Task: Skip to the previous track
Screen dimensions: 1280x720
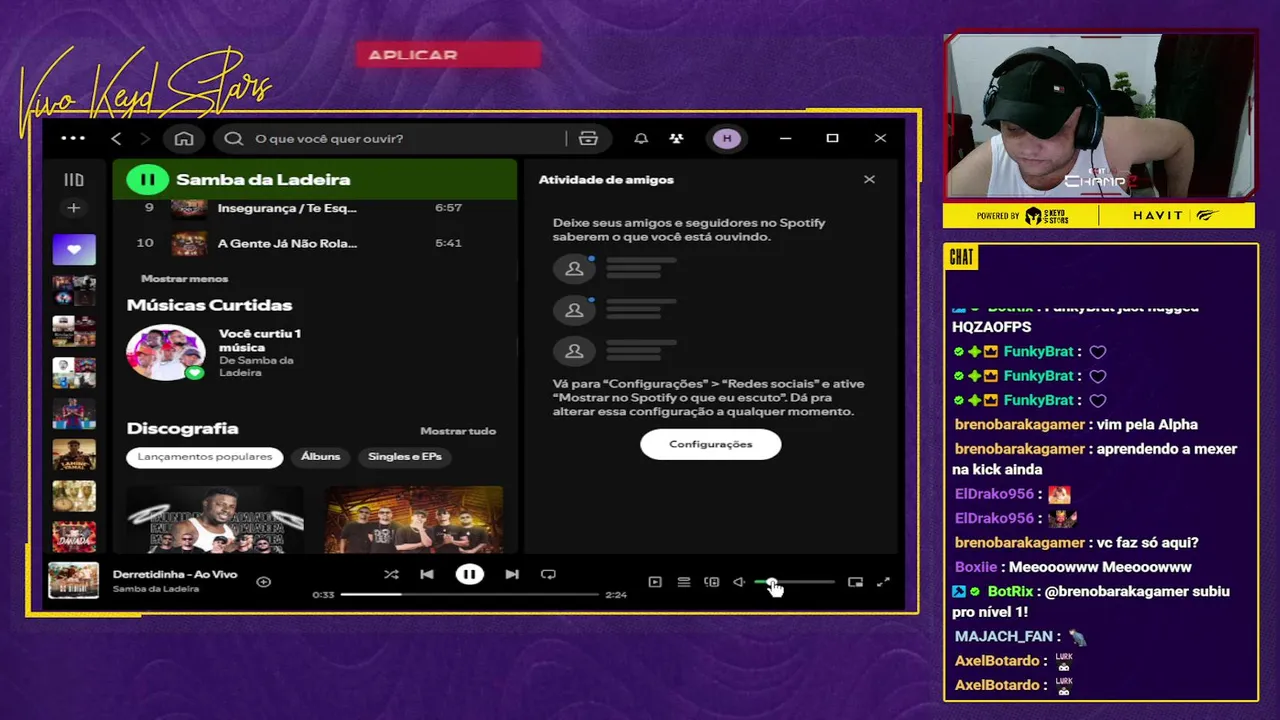Action: (427, 574)
